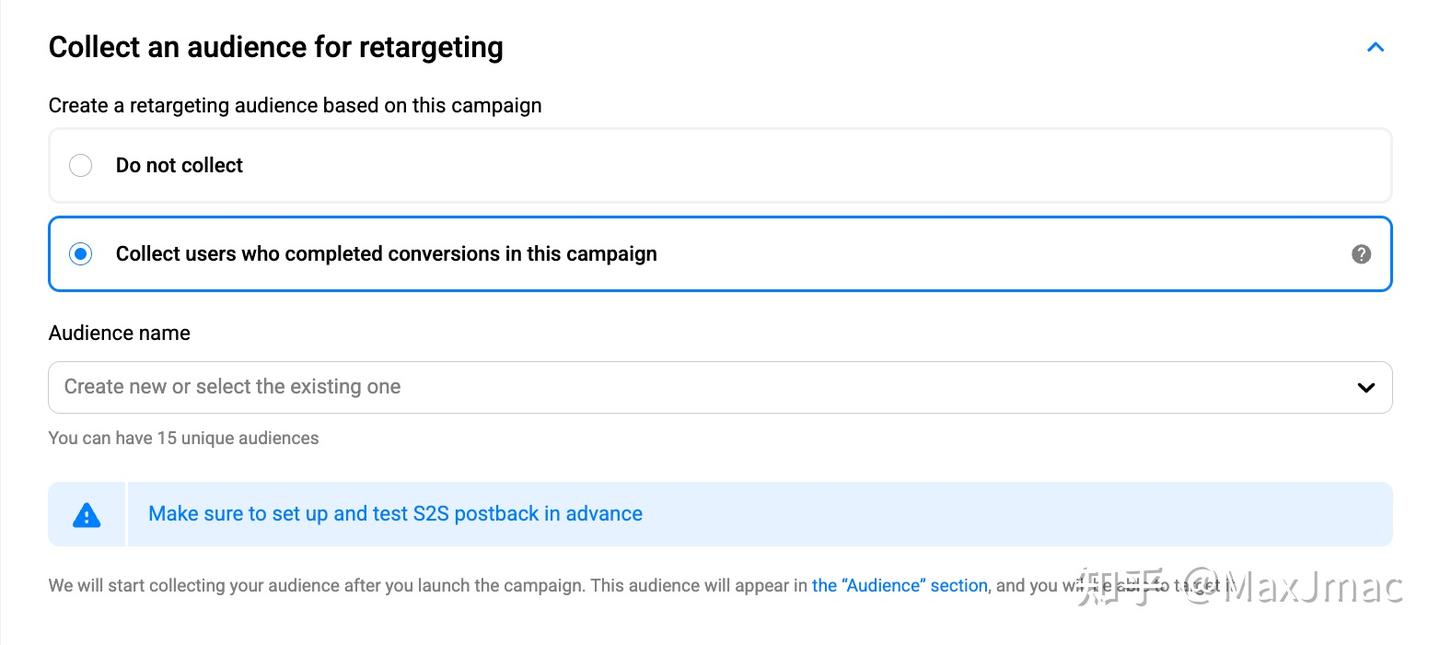Click empty space in the "Do not collect" card
This screenshot has width=1440, height=645.
[800, 166]
